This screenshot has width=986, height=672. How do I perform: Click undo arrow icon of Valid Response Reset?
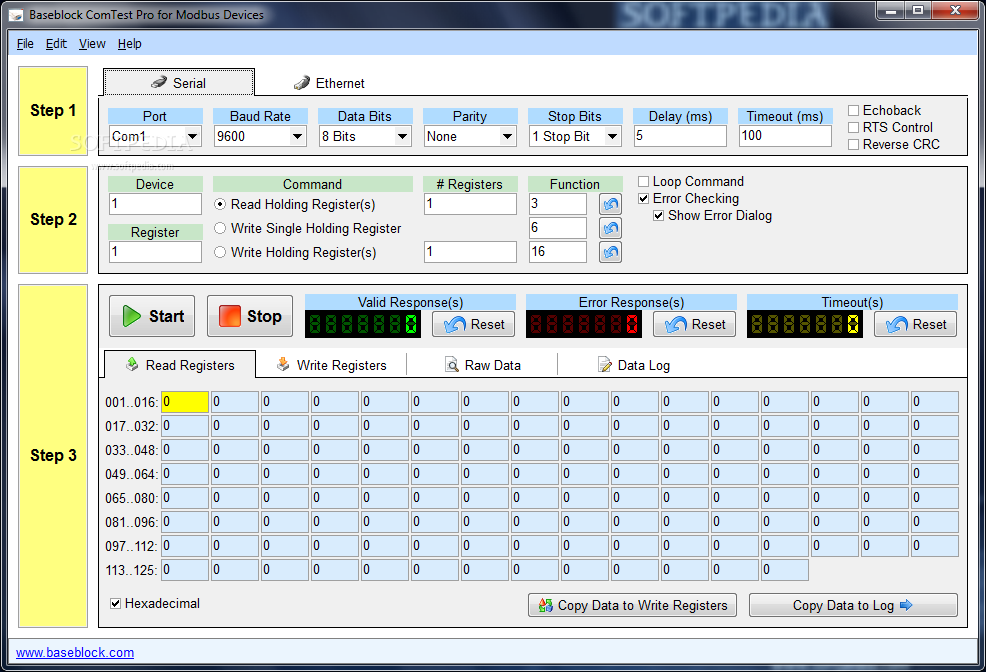pos(455,324)
